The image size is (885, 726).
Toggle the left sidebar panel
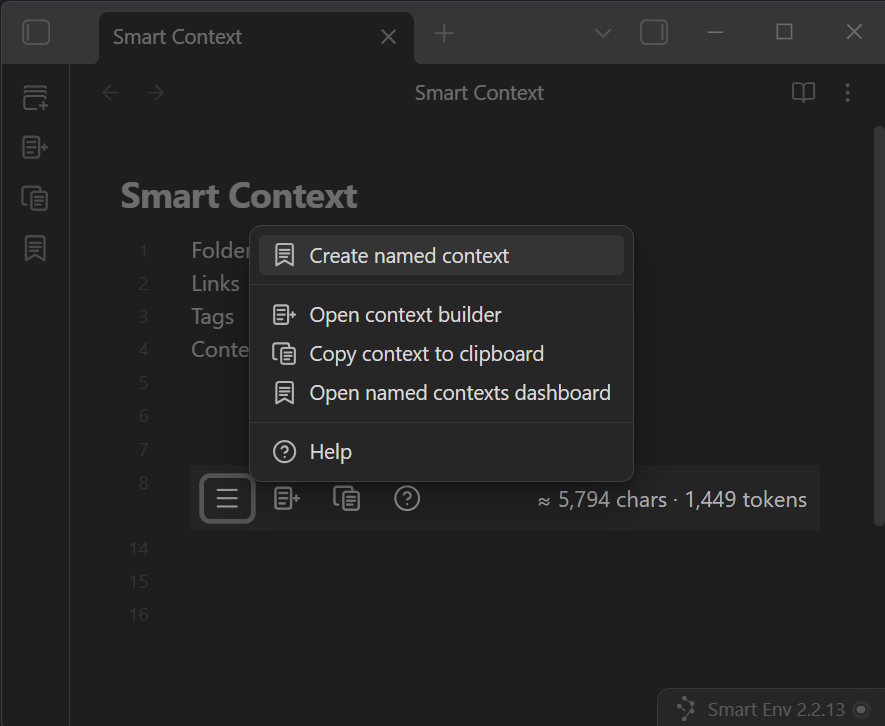[36, 33]
